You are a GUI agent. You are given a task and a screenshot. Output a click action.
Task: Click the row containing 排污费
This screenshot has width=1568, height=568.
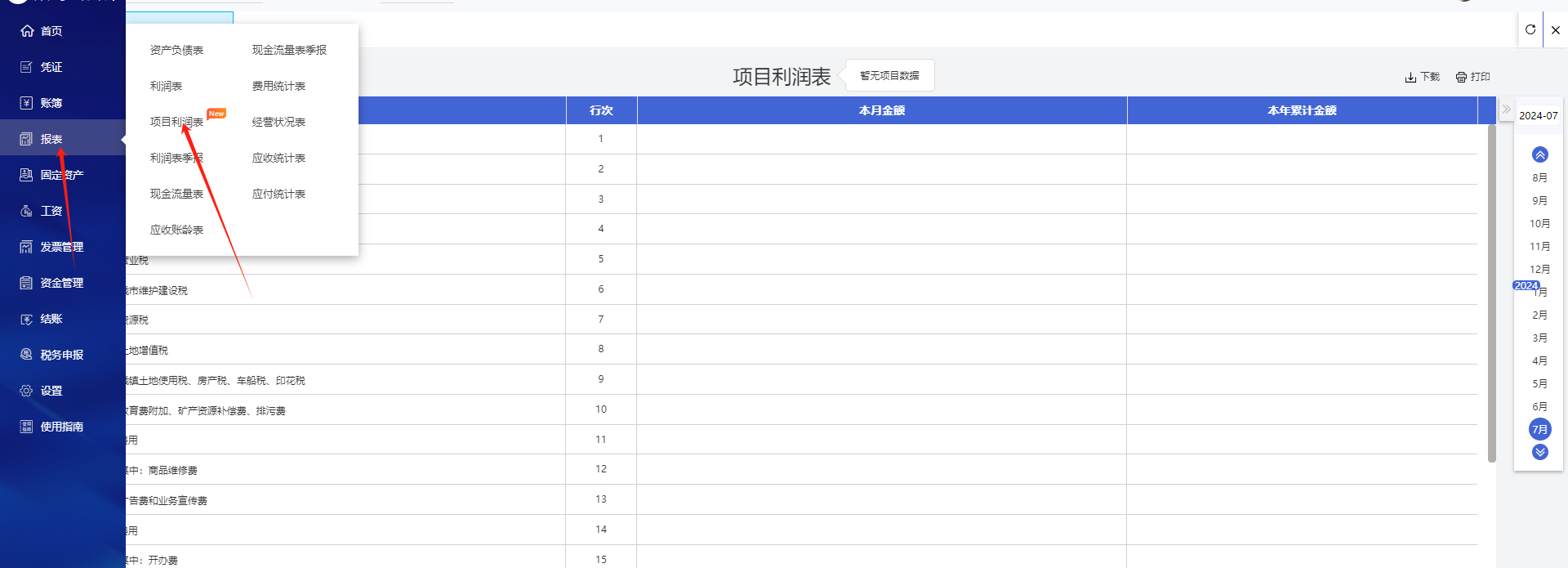(x=801, y=410)
